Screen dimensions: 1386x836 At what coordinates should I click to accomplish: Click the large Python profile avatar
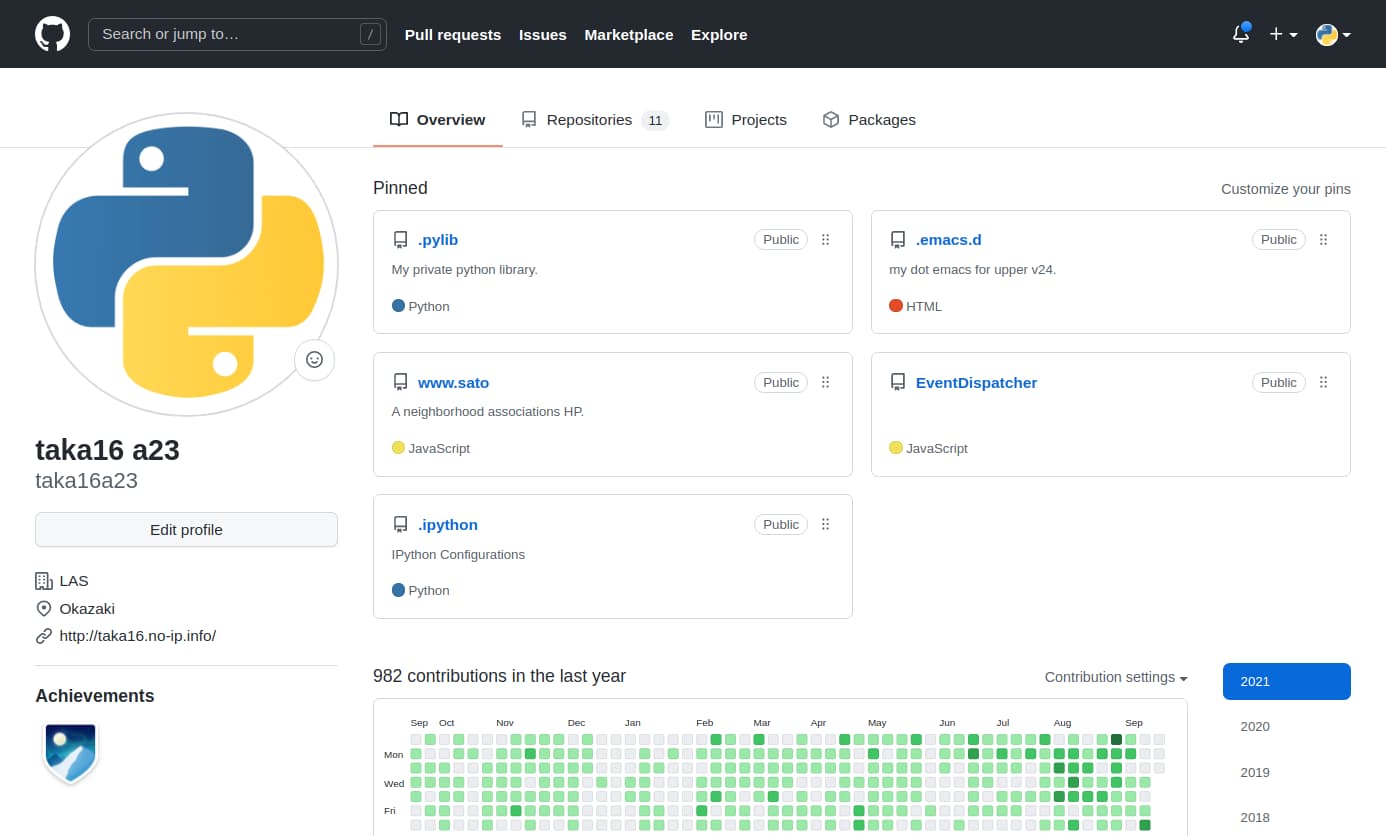click(187, 264)
